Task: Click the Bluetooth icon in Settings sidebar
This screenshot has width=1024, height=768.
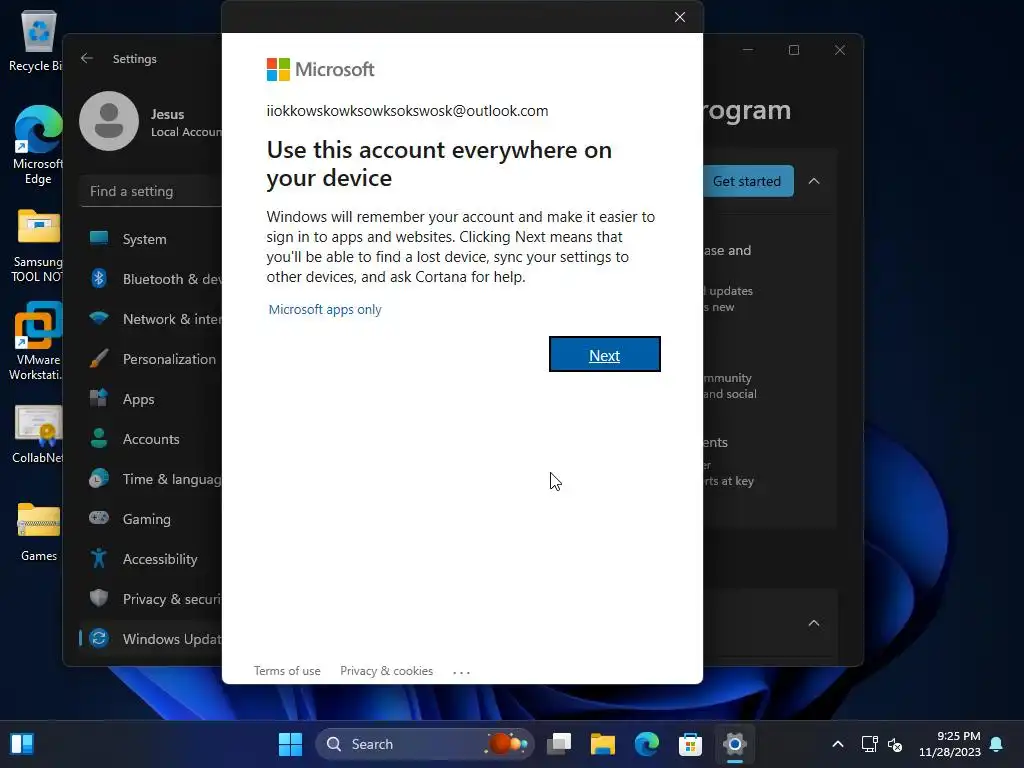Action: click(99, 278)
